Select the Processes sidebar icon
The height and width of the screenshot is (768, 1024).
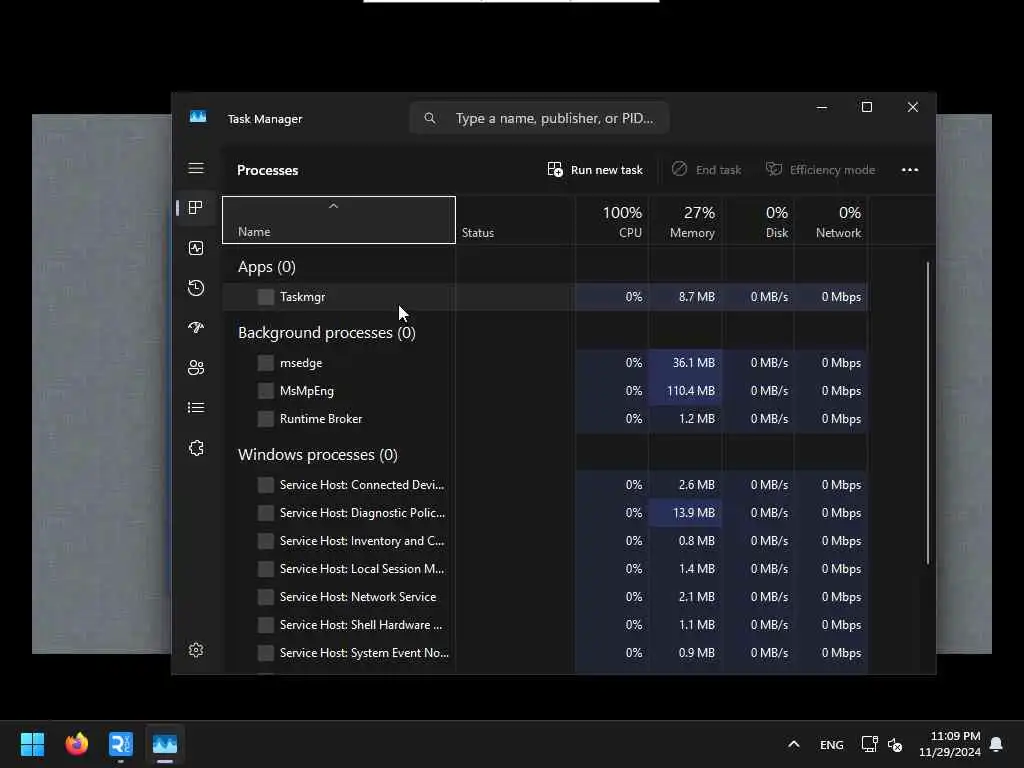[196, 208]
